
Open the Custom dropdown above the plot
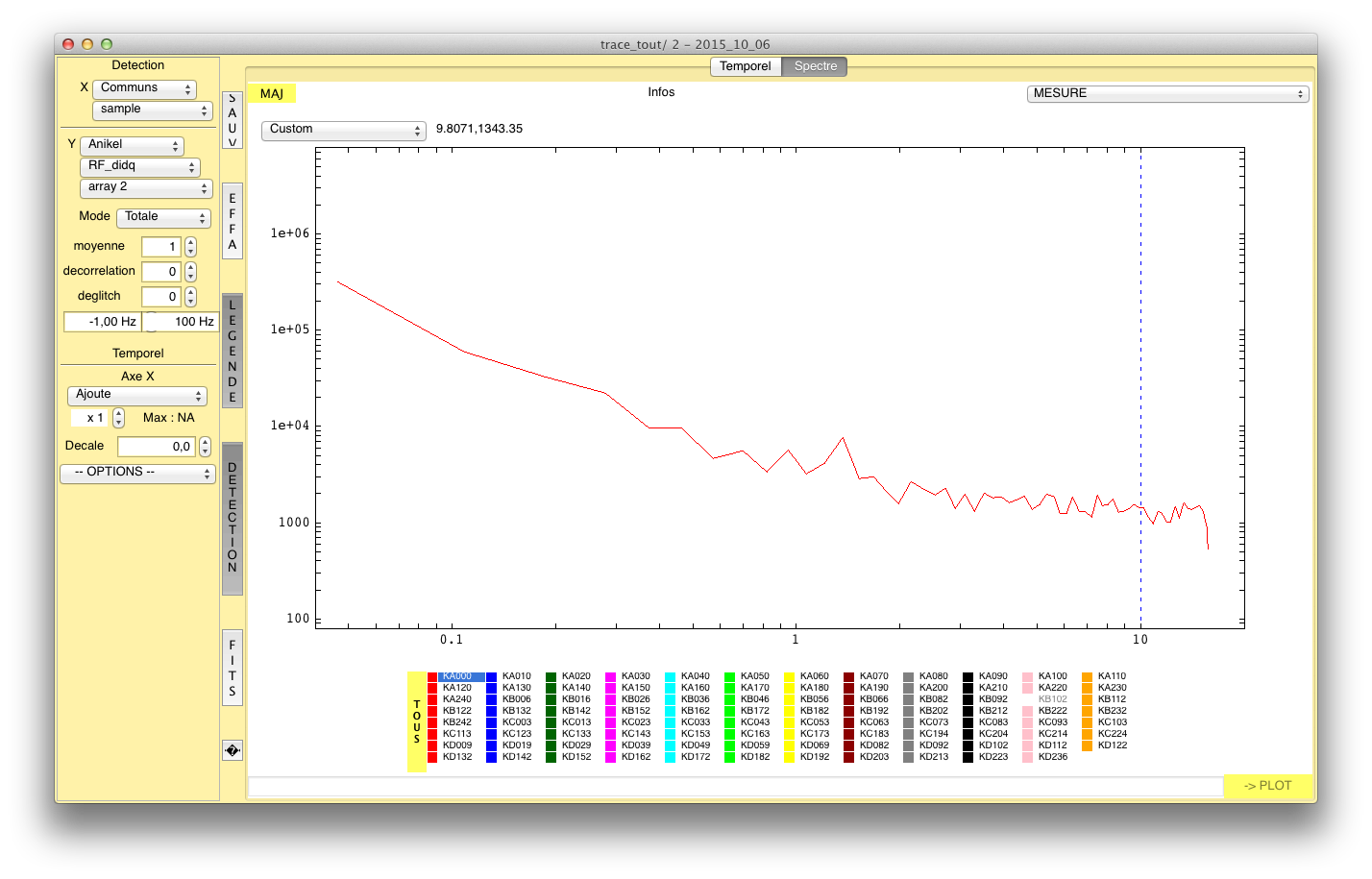[343, 130]
